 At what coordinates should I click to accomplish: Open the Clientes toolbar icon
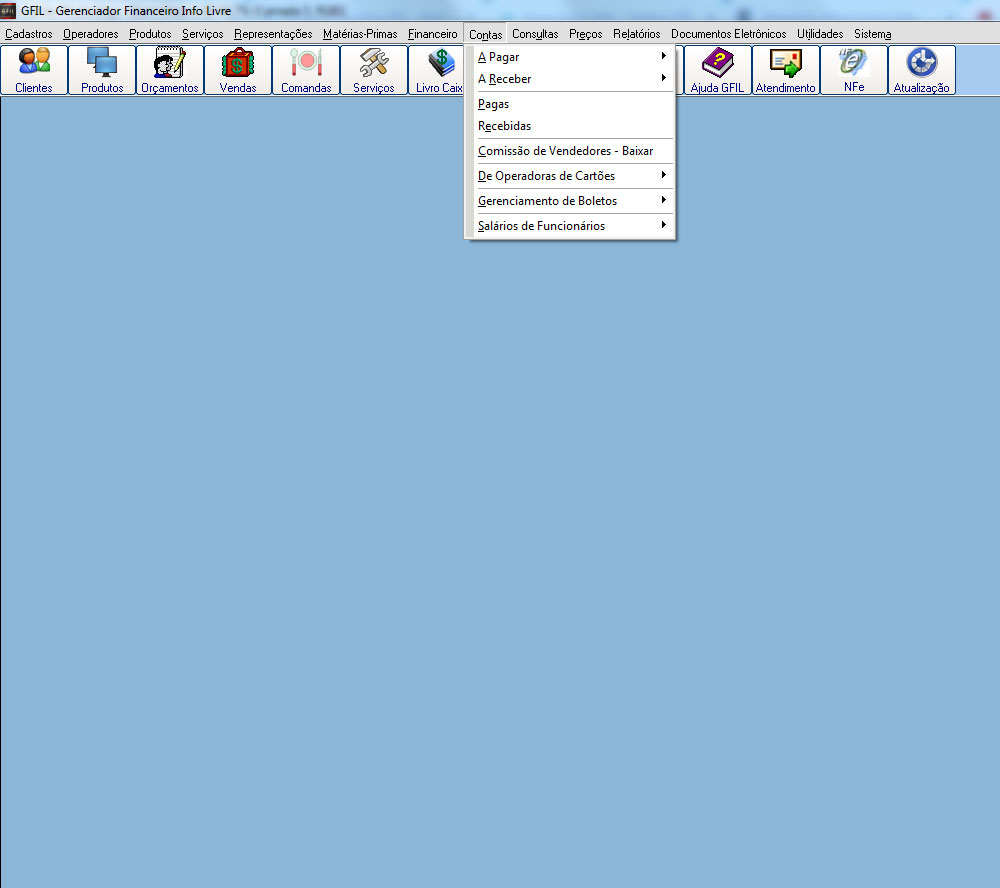(34, 70)
